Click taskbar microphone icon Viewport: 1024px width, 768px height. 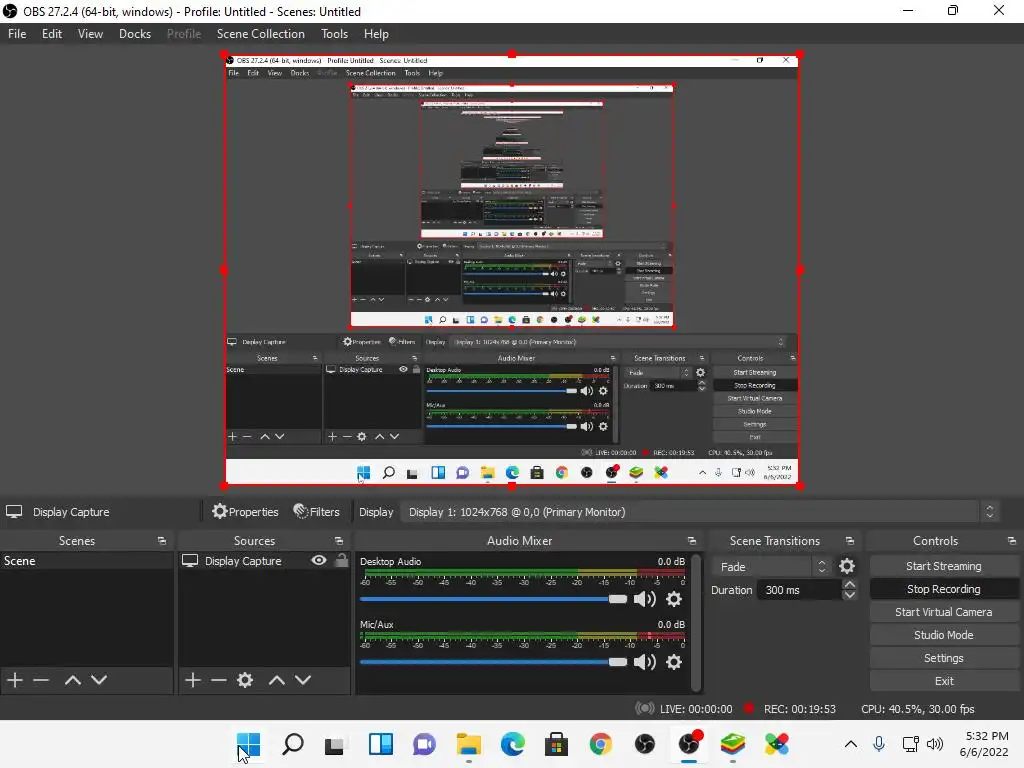(879, 744)
